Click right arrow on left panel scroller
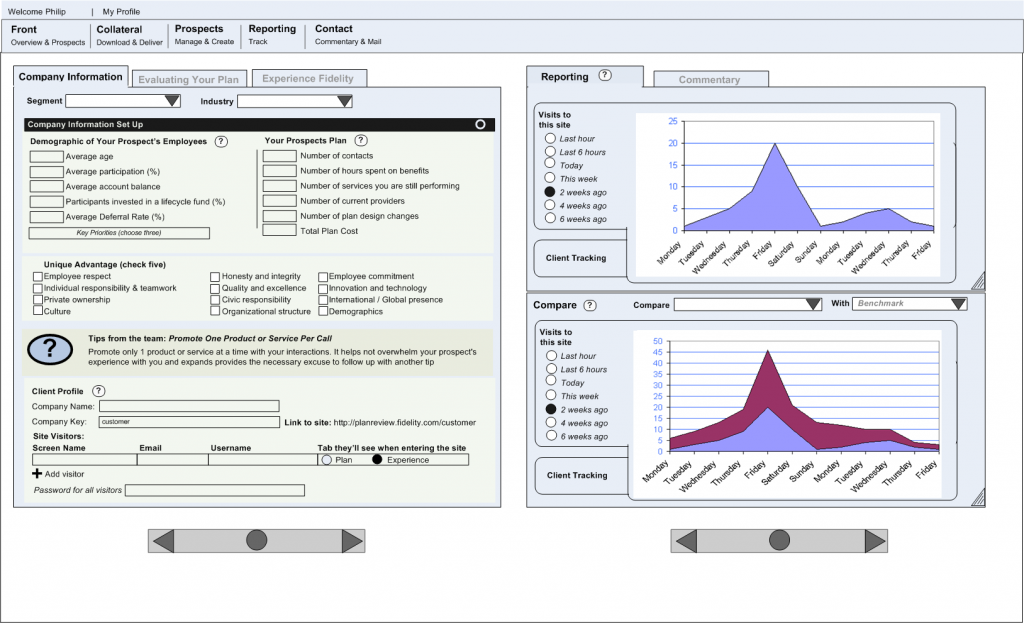The image size is (1024, 623). tap(352, 541)
